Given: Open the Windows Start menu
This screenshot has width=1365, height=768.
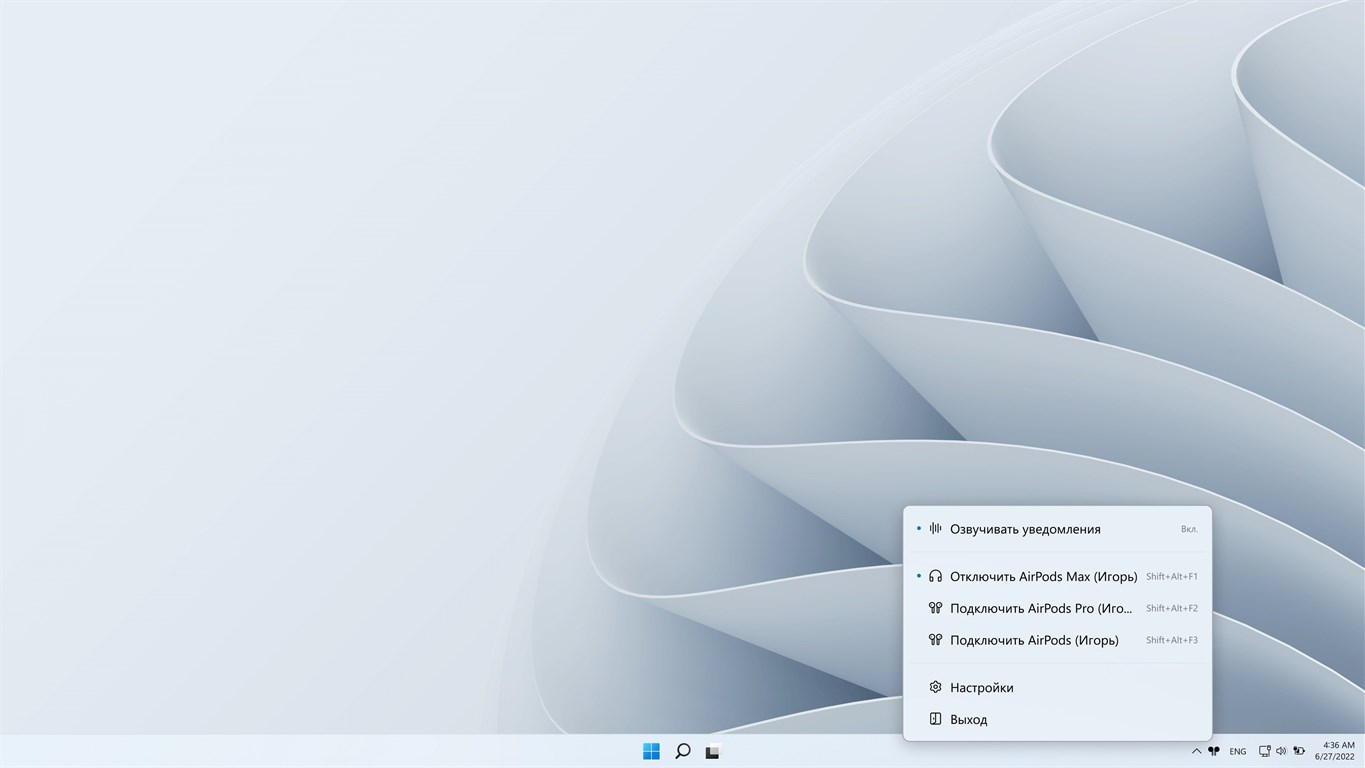Looking at the screenshot, I should coord(651,751).
